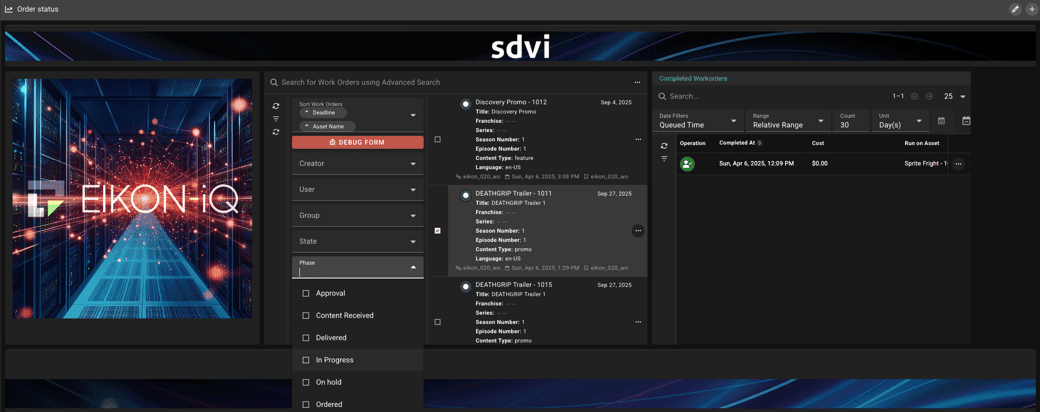Open the Date Filters Queued Time dropdown
1040x412 pixels.
click(x=697, y=120)
